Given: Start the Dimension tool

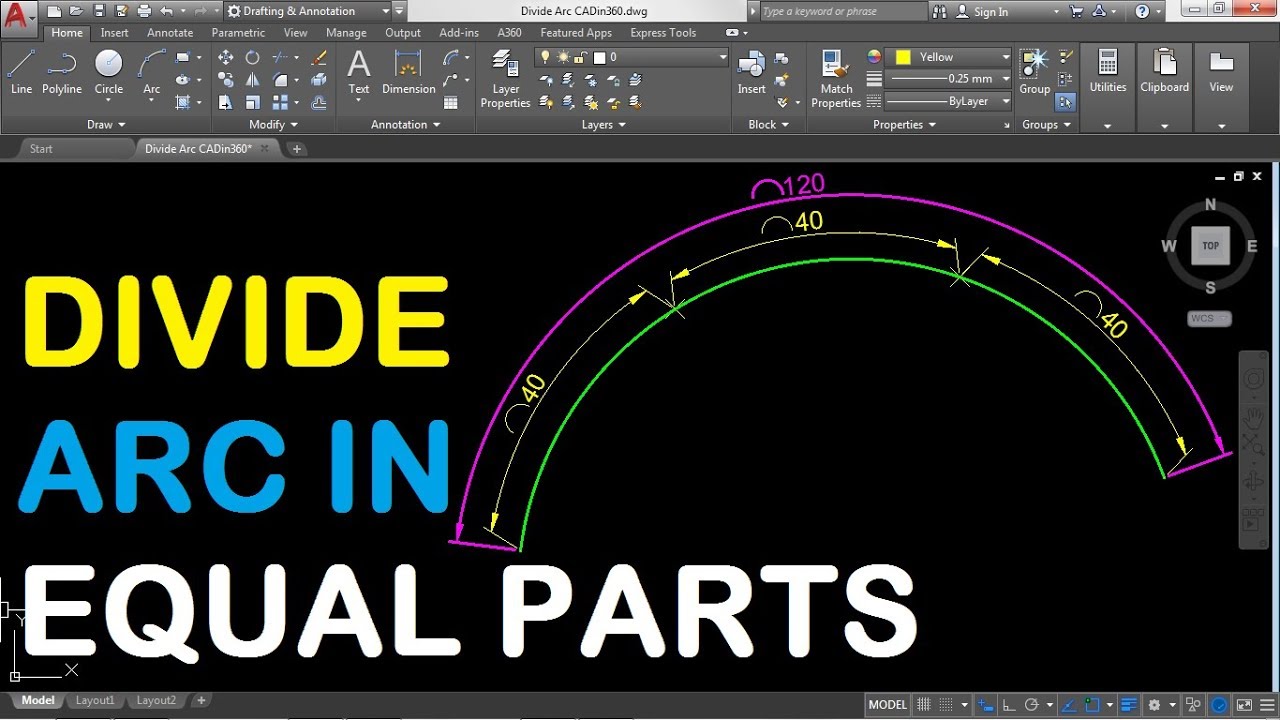Looking at the screenshot, I should click(408, 72).
